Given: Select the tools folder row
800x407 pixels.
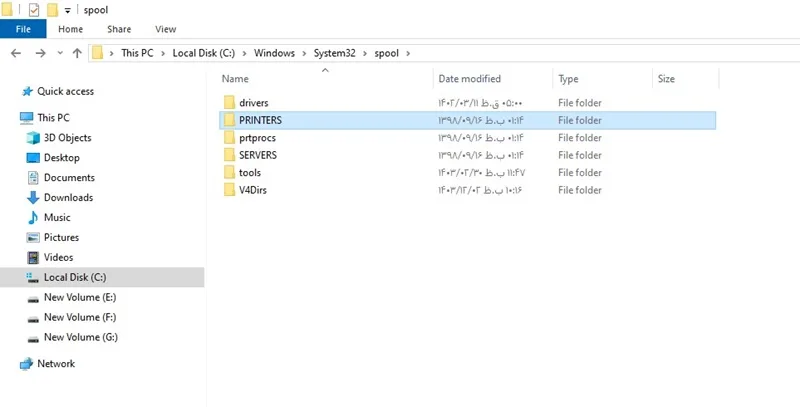Looking at the screenshot, I should 467,172.
